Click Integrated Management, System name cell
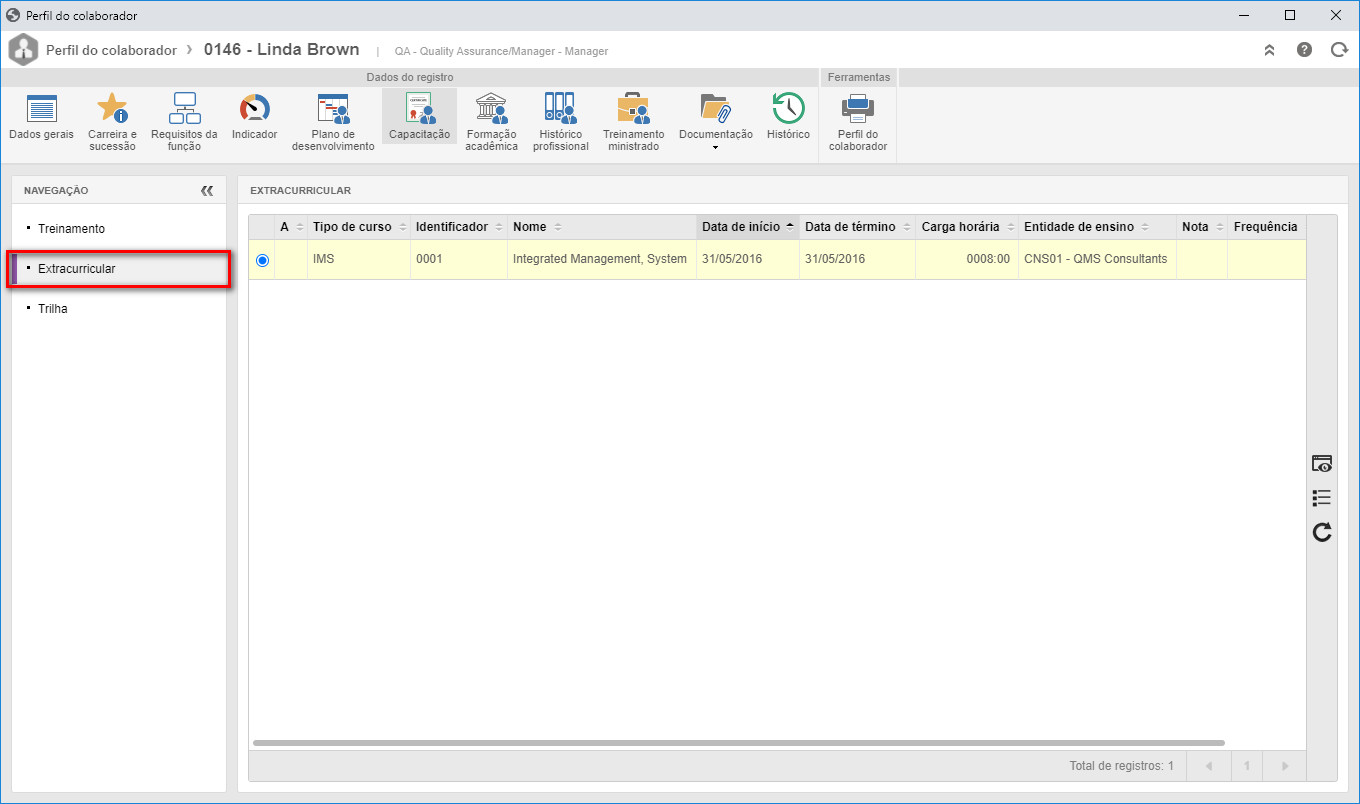 (x=602, y=259)
